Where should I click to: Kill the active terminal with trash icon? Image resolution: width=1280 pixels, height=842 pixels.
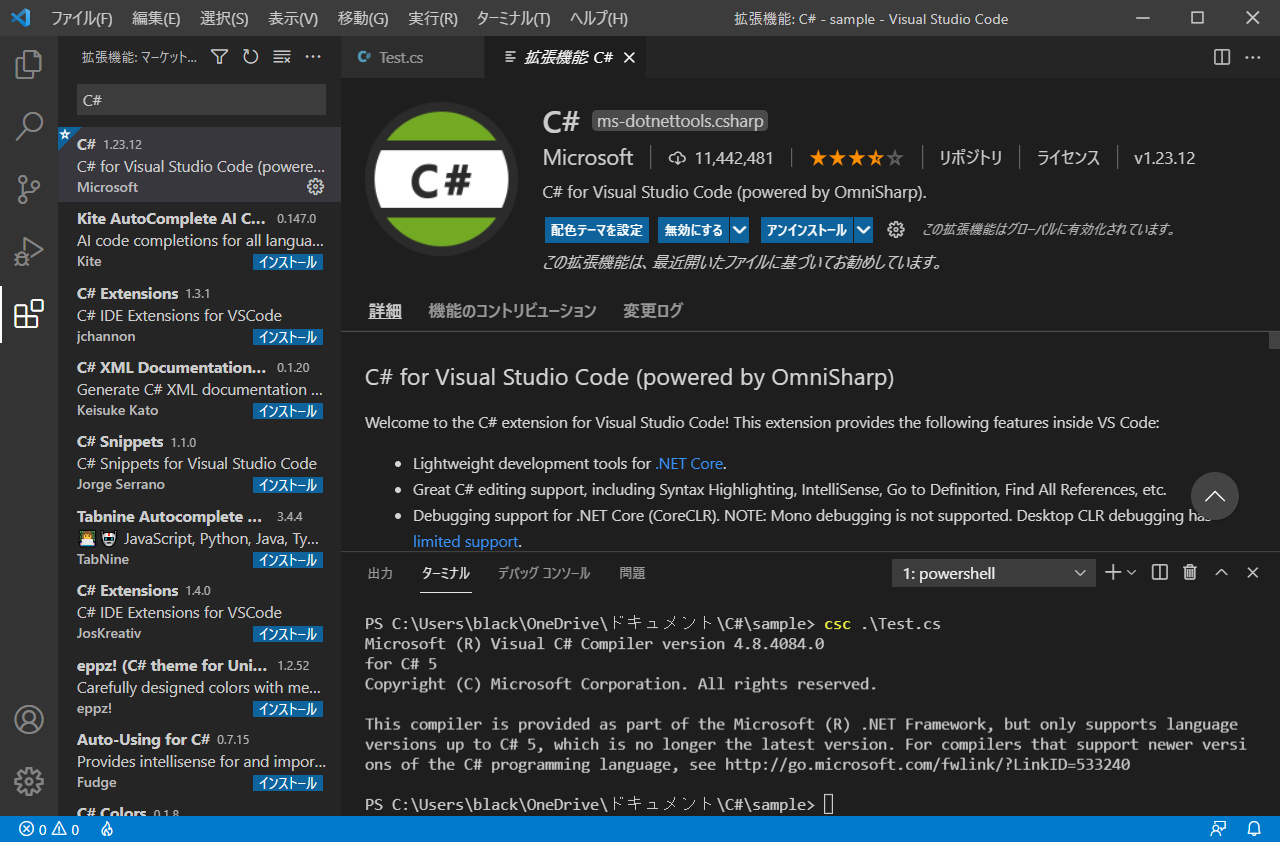(x=1189, y=572)
